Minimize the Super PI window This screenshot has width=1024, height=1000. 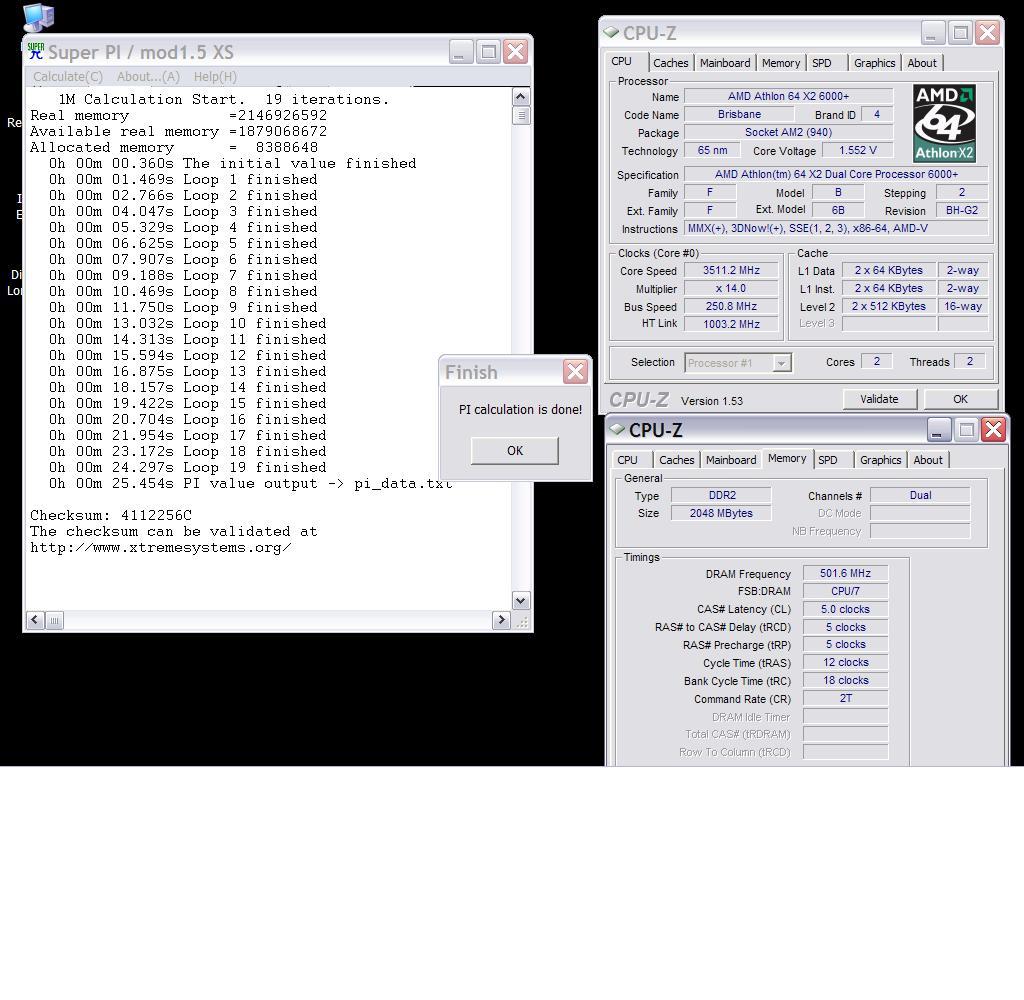coord(461,52)
